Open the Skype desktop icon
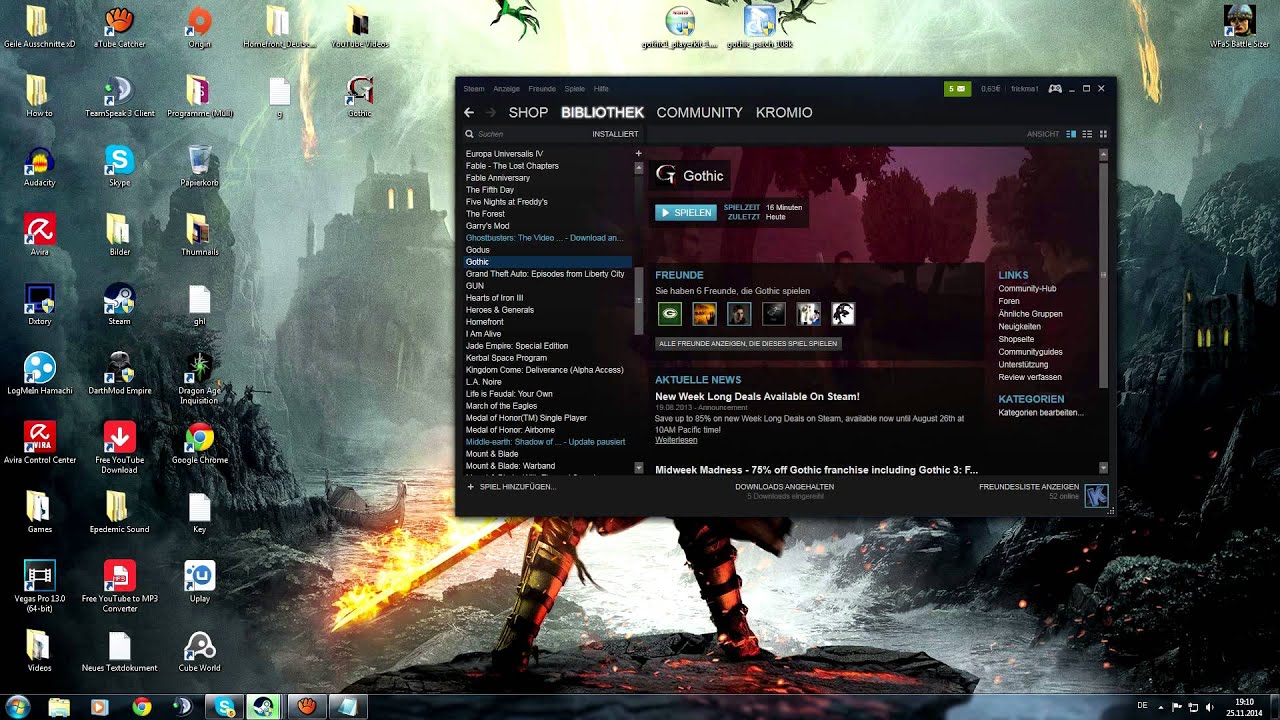 tap(119, 160)
